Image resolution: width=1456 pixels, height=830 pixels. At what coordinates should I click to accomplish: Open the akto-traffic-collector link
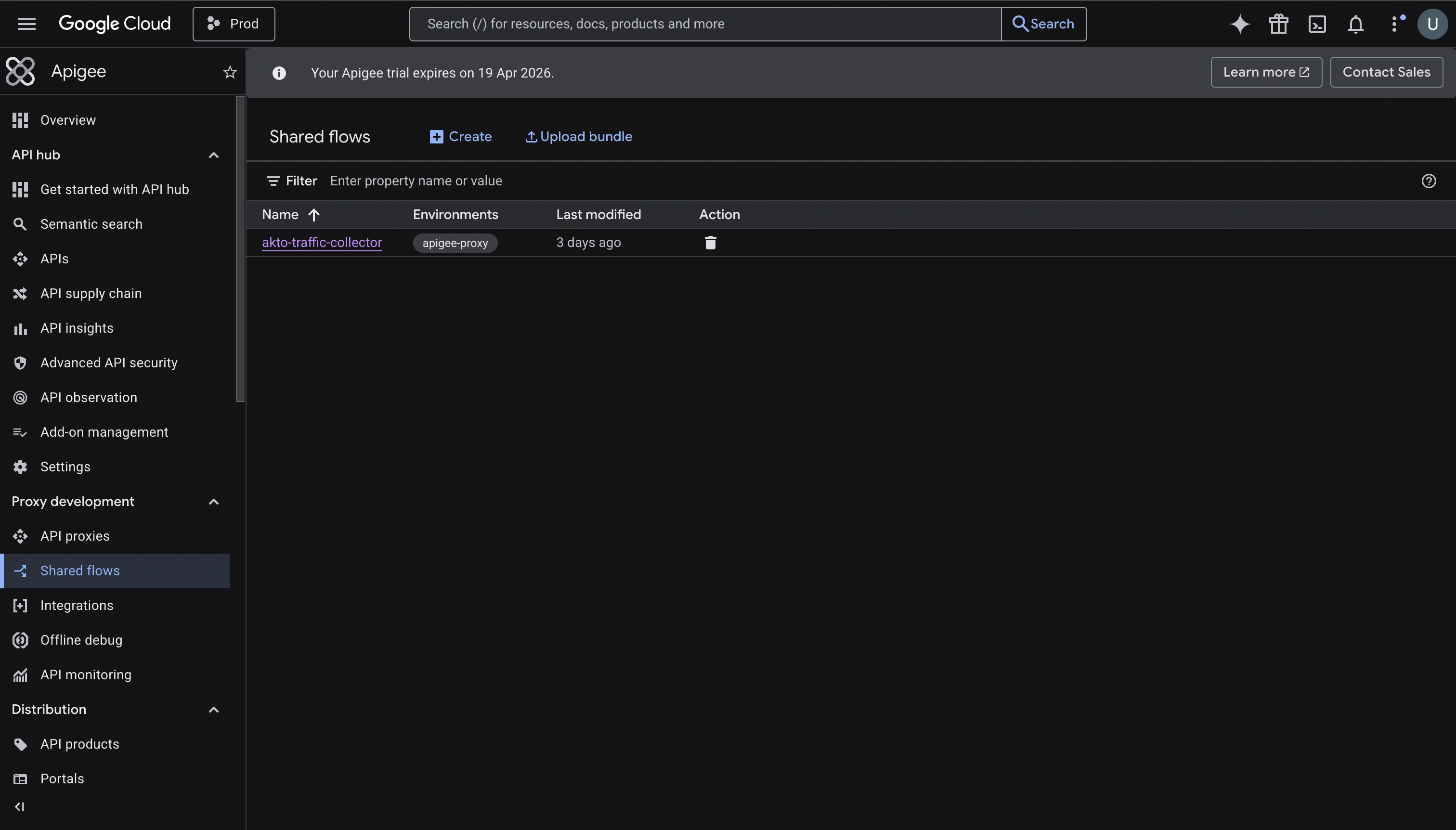[x=322, y=242]
